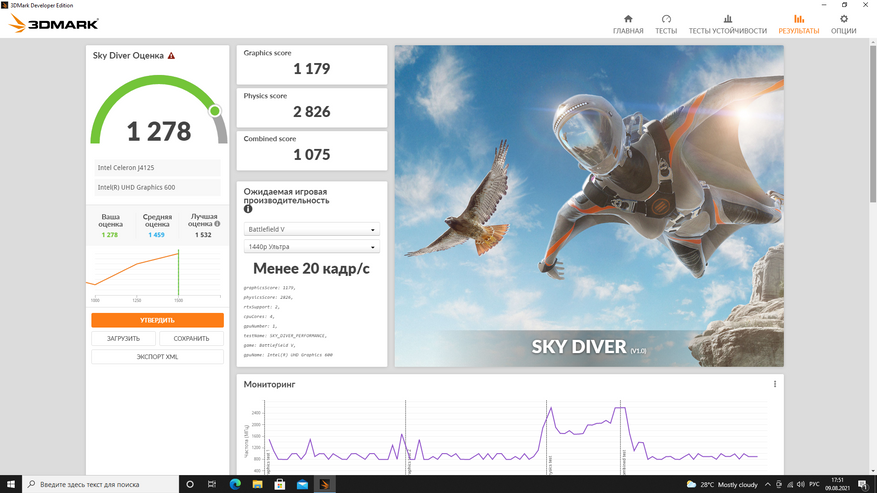
Task: Open the Главная home tab
Action: tap(628, 25)
